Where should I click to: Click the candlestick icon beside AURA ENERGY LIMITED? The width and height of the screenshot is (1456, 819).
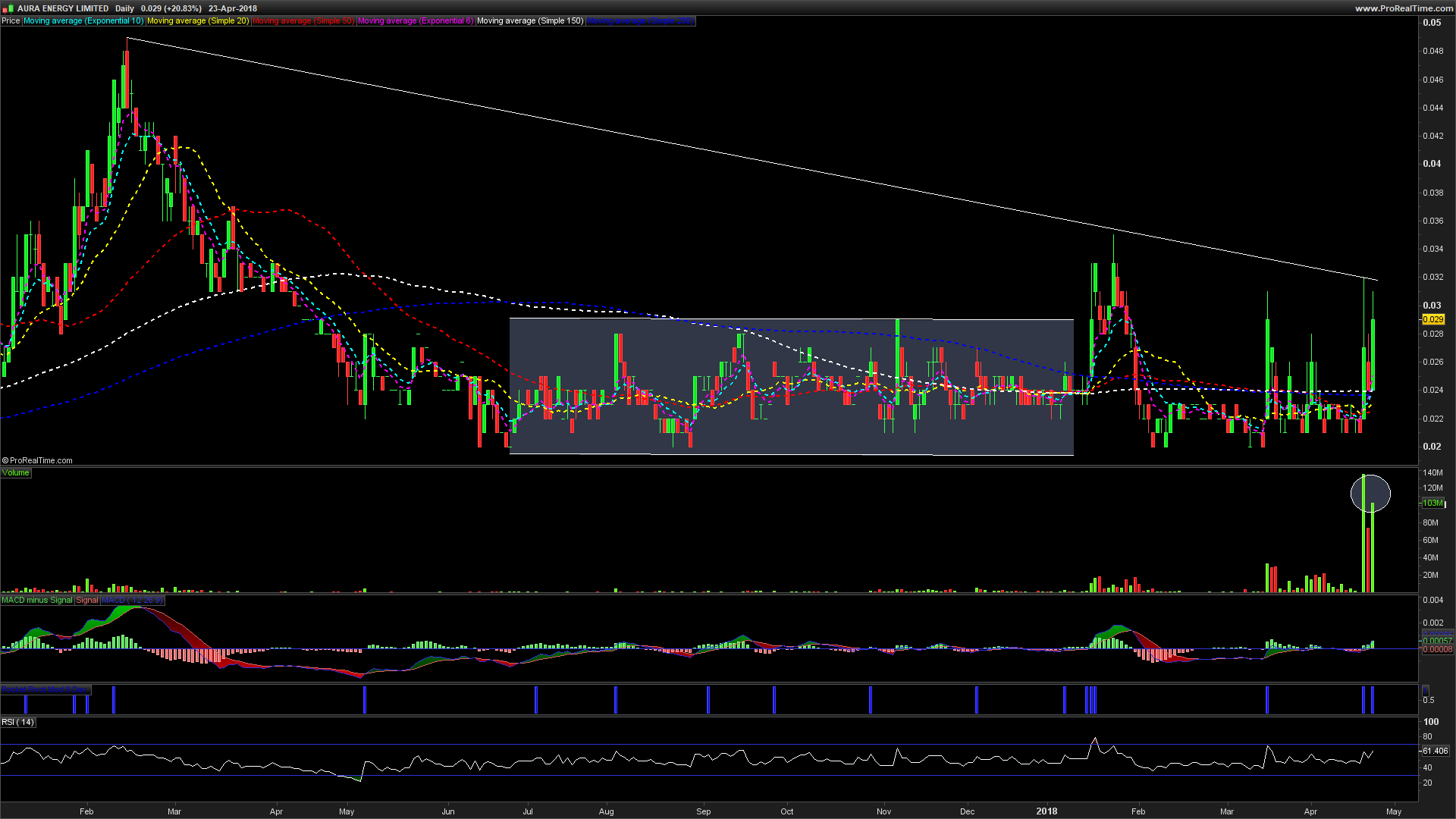tap(8, 8)
